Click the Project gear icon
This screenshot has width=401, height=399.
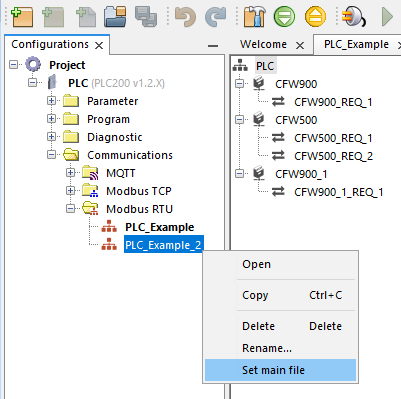click(33, 64)
